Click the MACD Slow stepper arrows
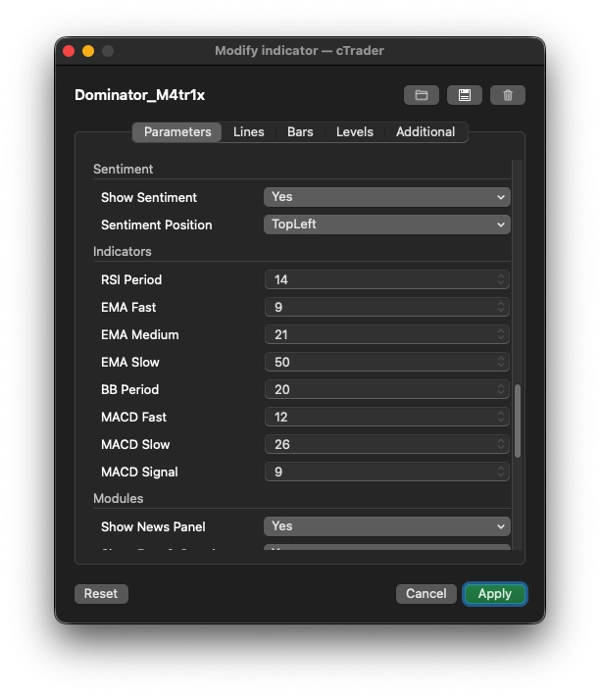 pos(501,444)
